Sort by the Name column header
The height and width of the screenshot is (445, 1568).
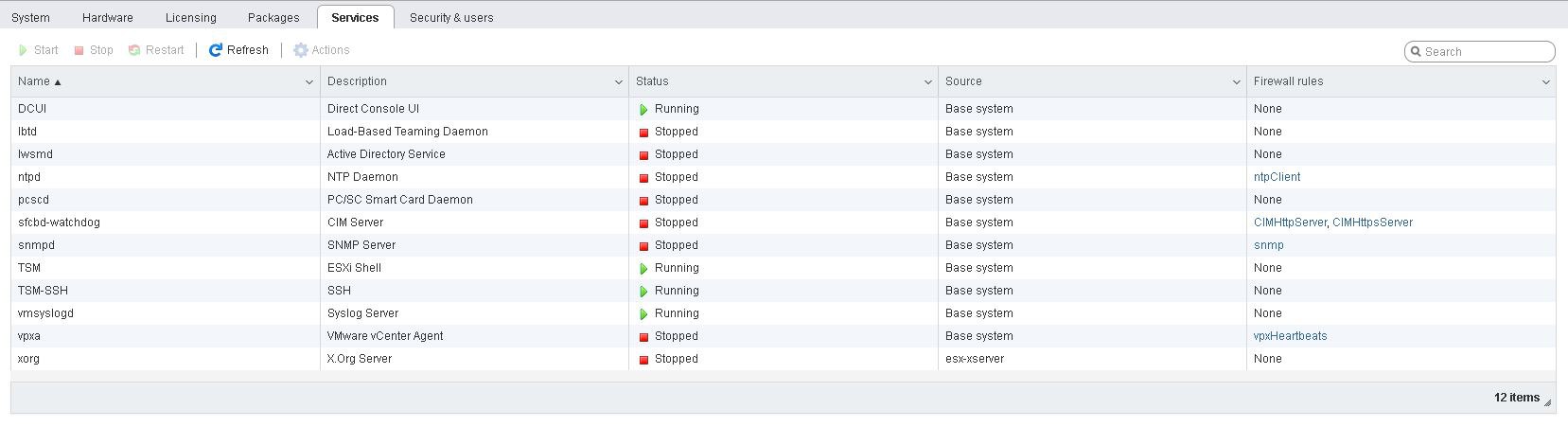(x=34, y=81)
